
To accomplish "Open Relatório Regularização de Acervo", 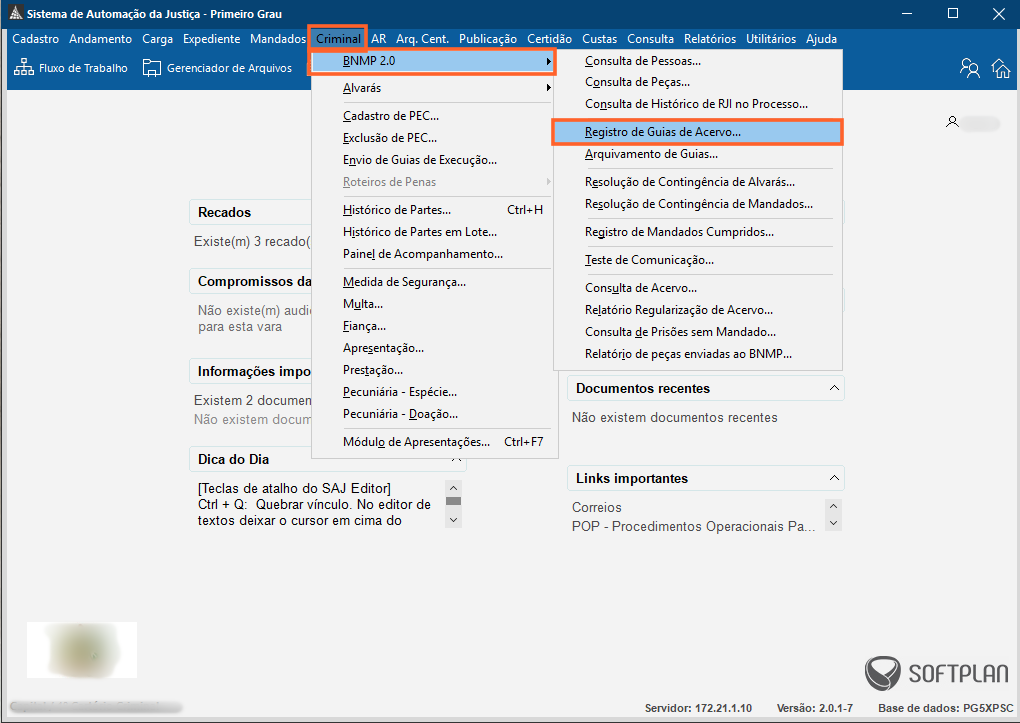I will (697, 310).
